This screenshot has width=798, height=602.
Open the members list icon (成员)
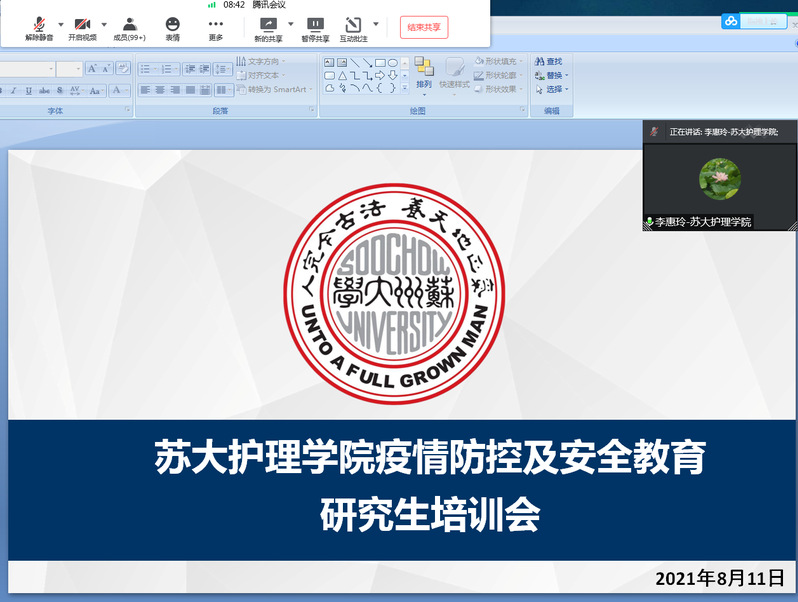tap(129, 24)
